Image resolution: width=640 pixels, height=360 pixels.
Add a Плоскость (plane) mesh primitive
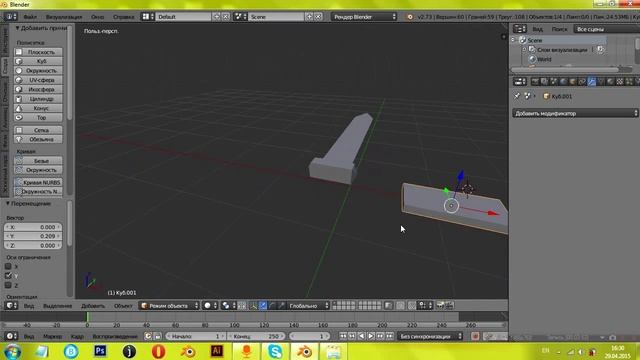(x=38, y=52)
